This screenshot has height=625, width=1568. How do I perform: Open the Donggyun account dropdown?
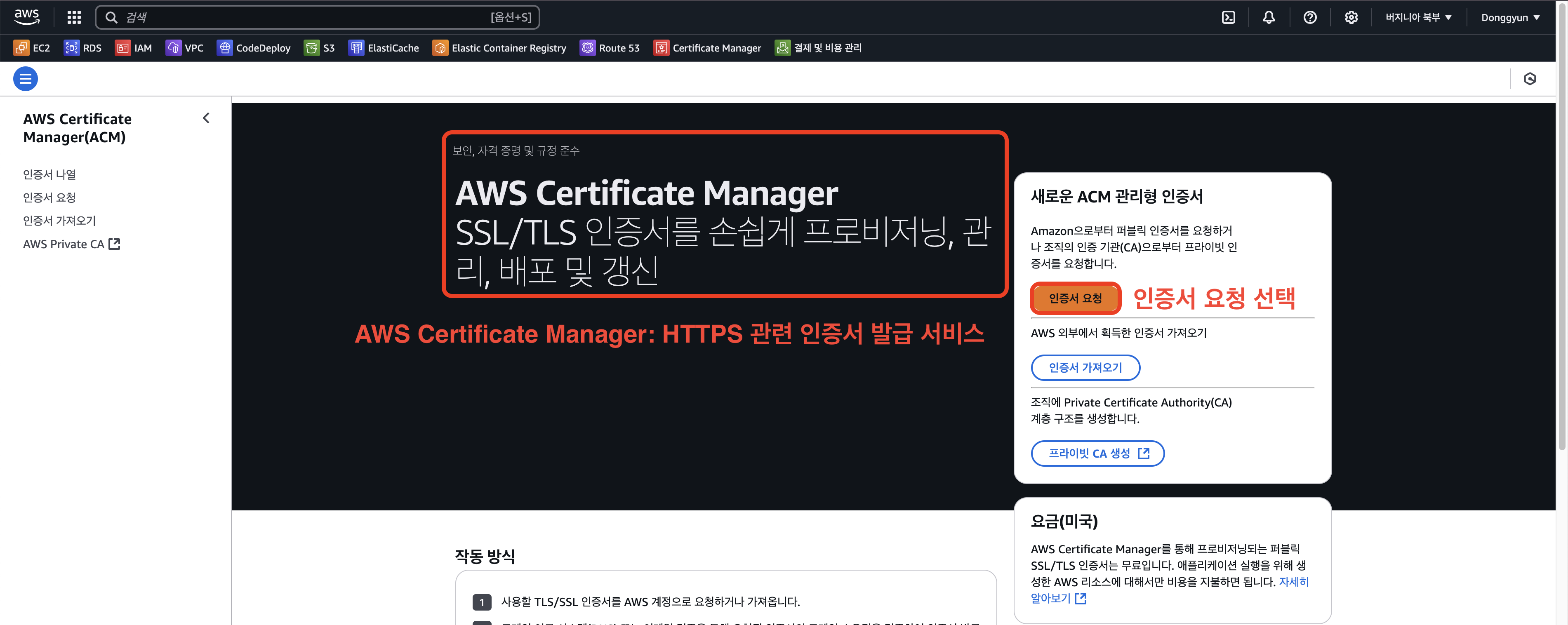tap(1509, 17)
